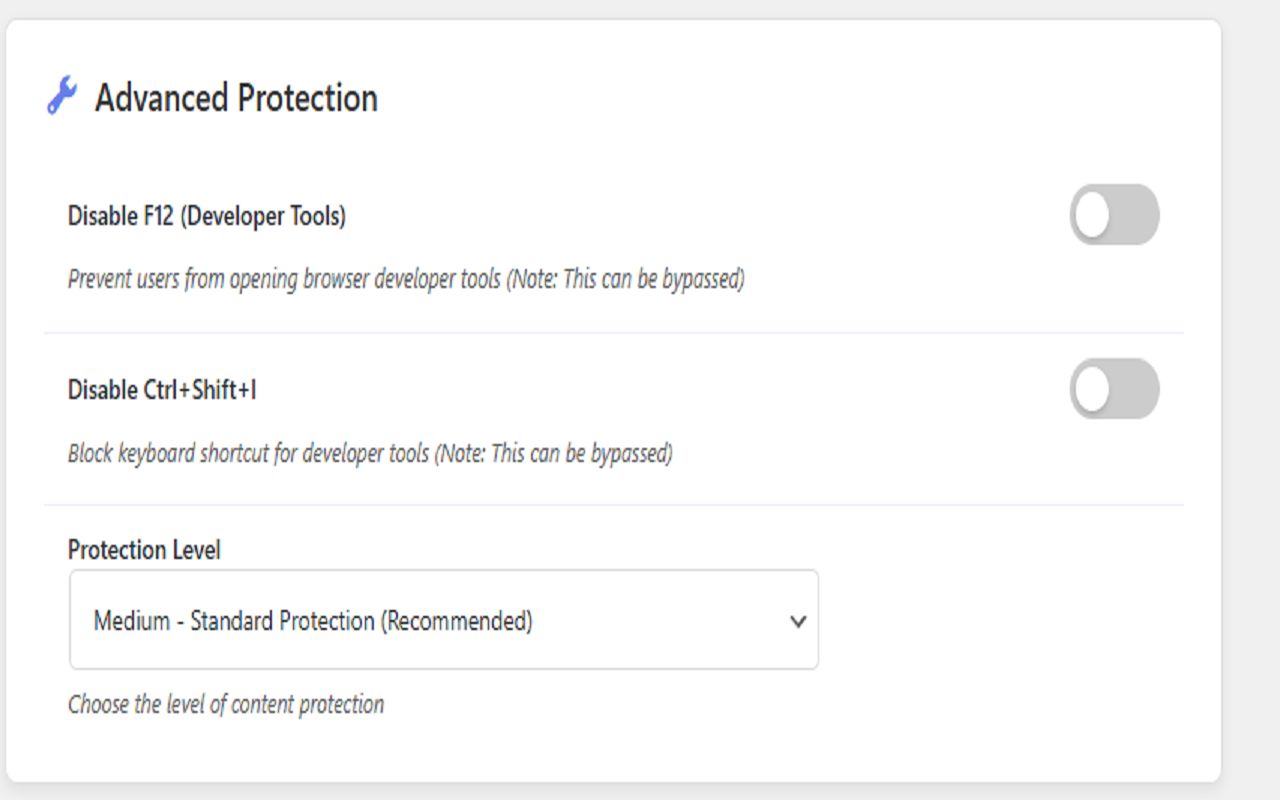Click "Prevent users from opening browser developer tools" text
The width and height of the screenshot is (1280, 800).
point(284,279)
